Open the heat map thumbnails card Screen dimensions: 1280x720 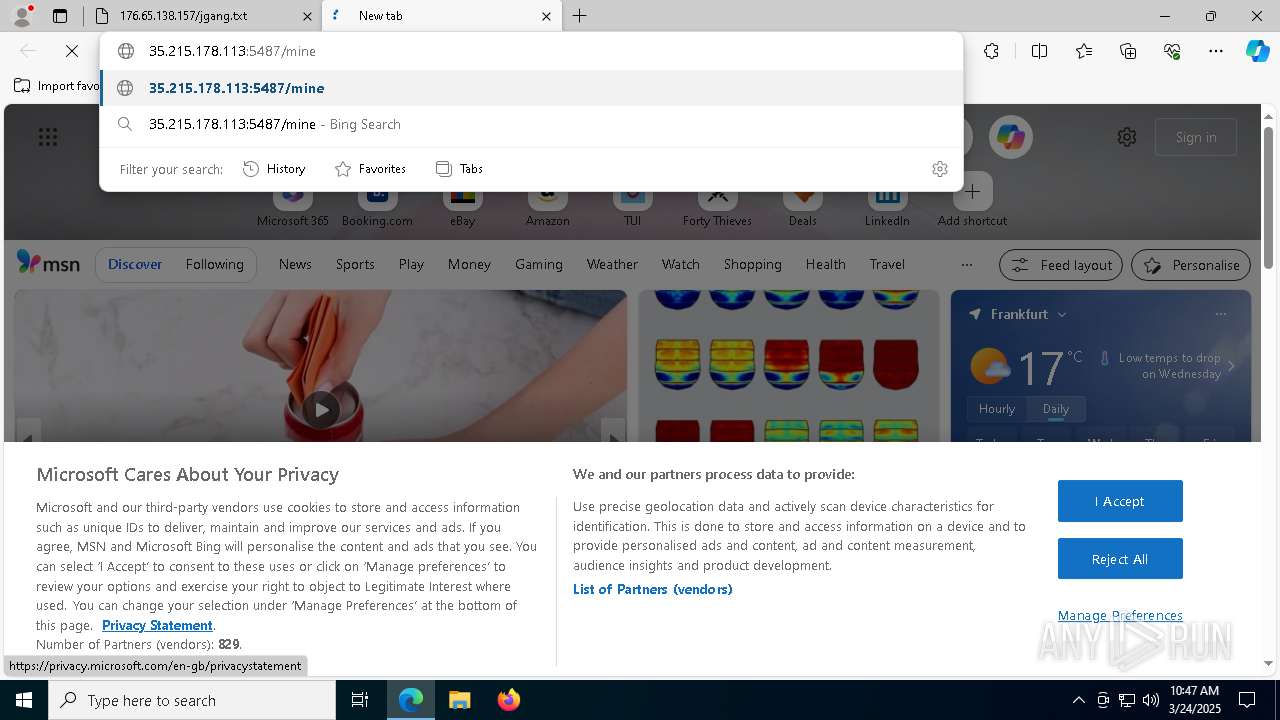click(788, 366)
